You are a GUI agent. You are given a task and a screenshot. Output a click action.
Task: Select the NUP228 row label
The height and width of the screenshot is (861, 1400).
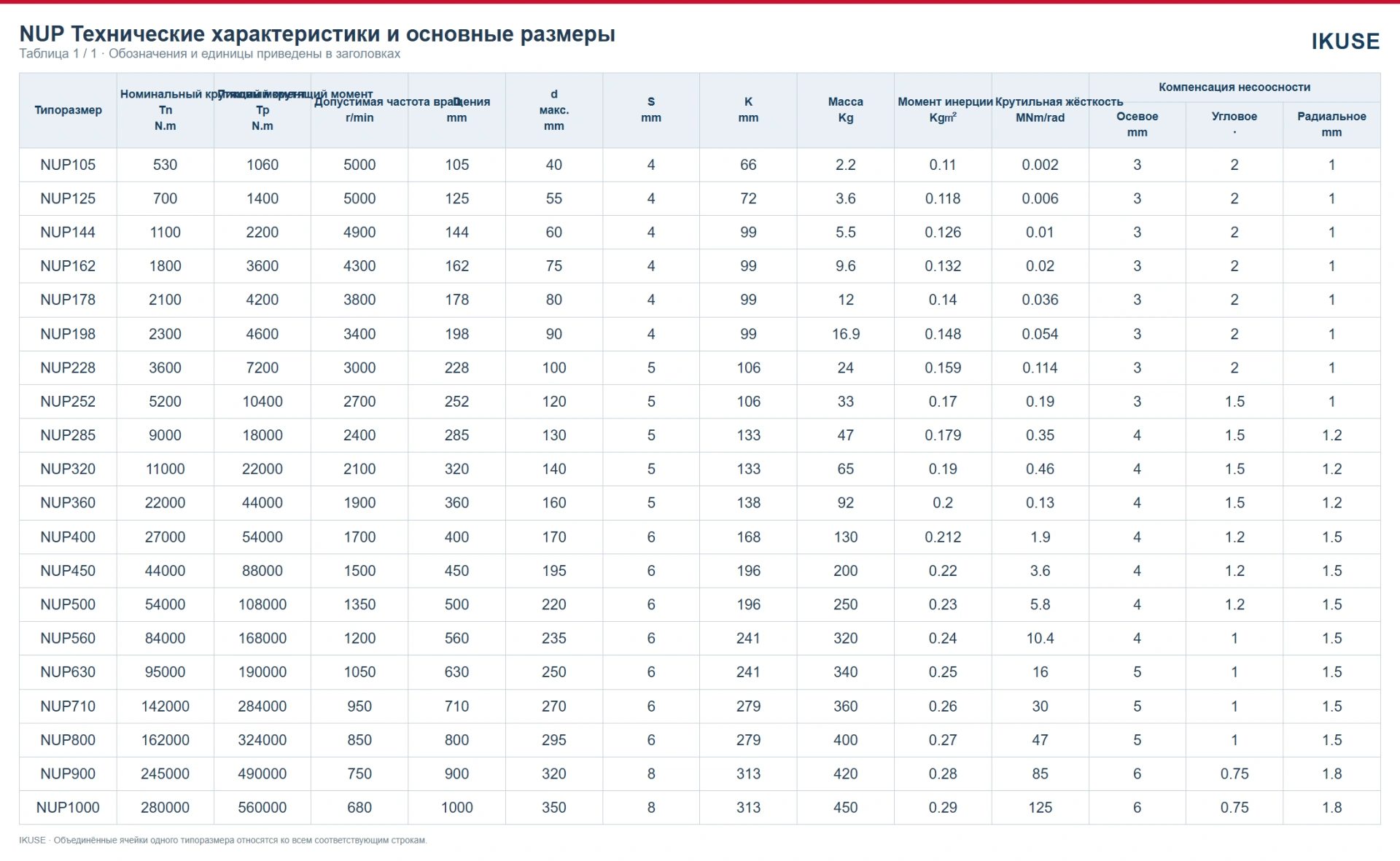pos(68,367)
